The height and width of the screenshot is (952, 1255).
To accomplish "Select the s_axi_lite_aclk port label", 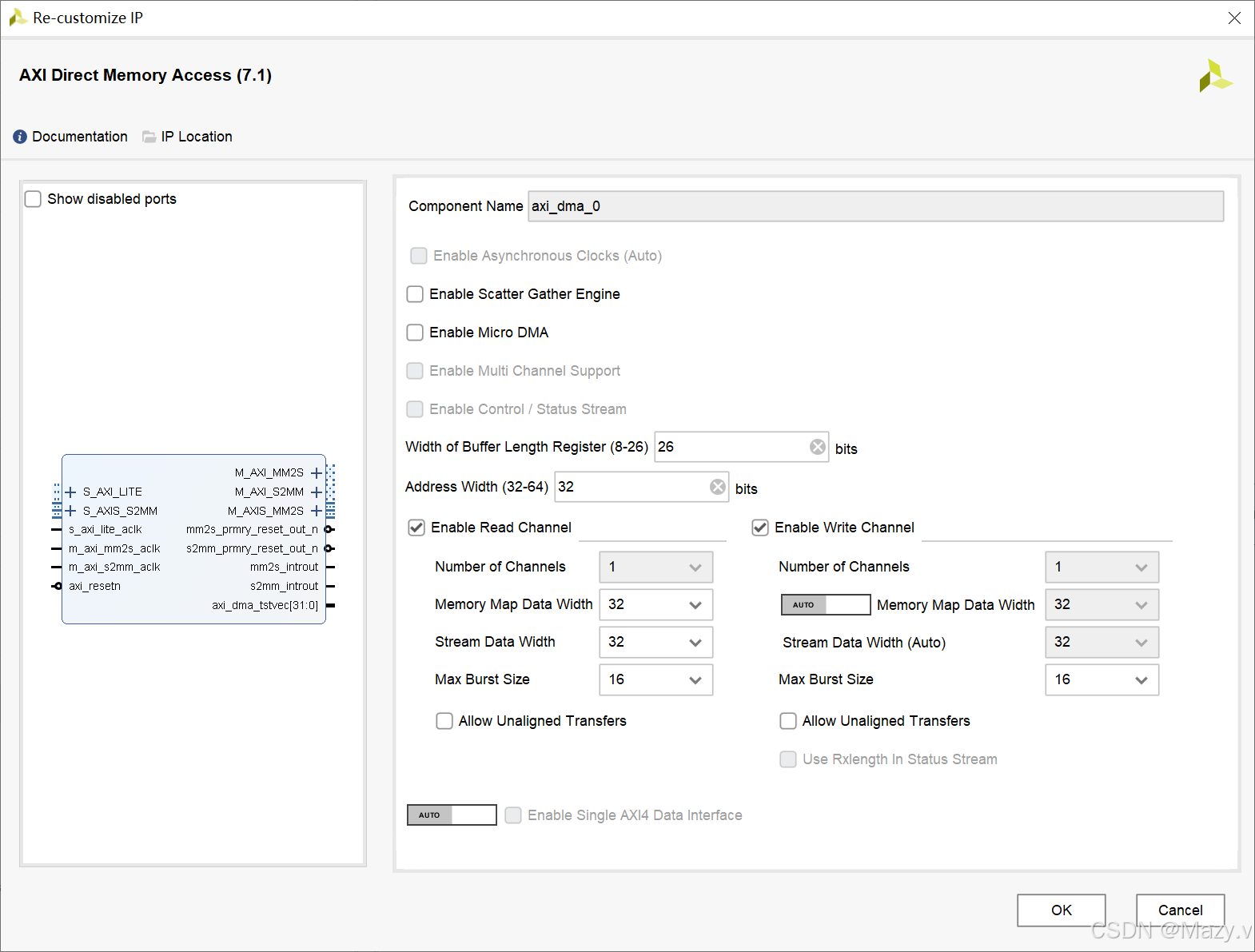I will click(105, 529).
